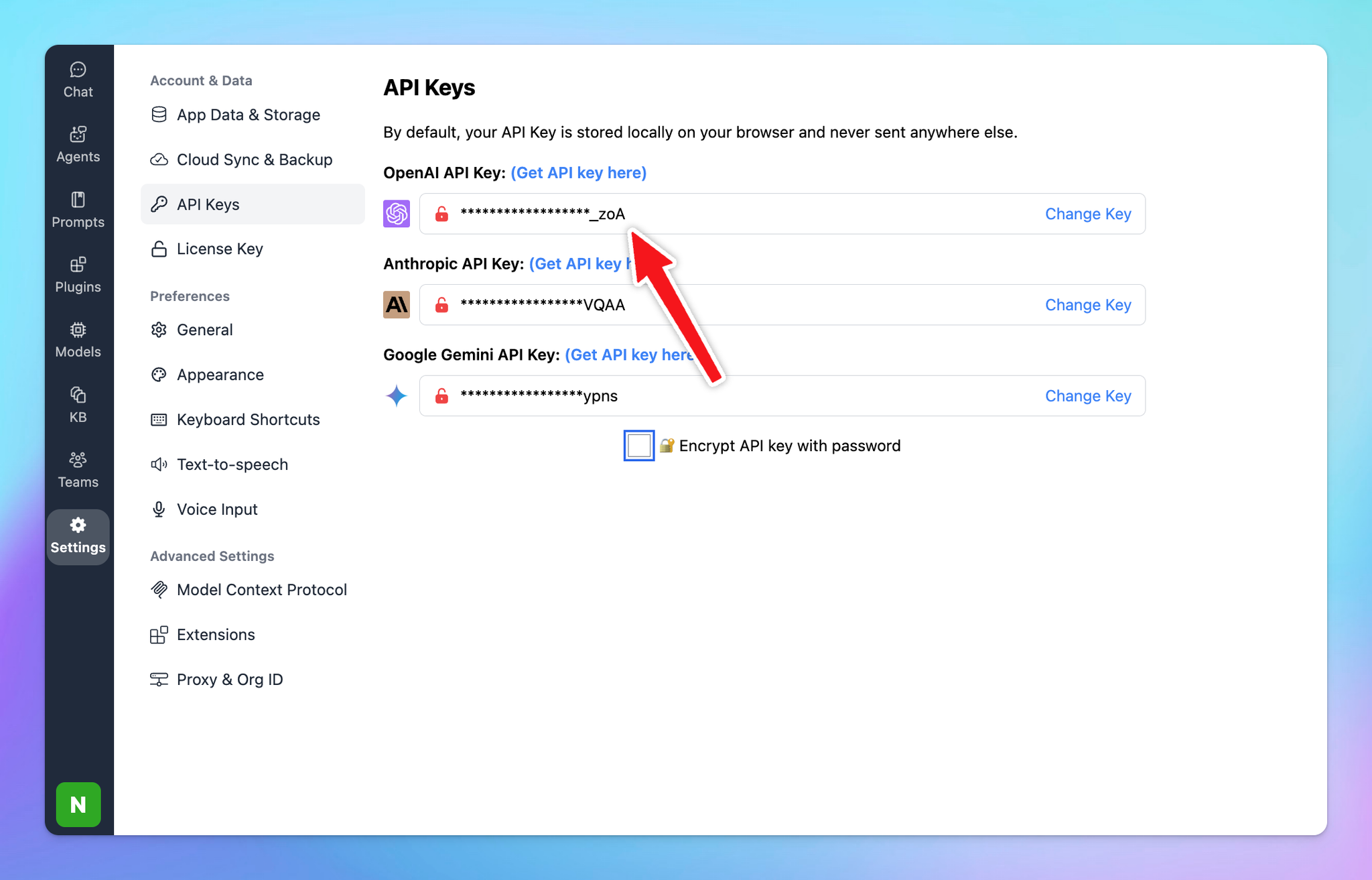Image resolution: width=1372 pixels, height=880 pixels.
Task: Go to Prompts library icon
Action: tap(78, 210)
